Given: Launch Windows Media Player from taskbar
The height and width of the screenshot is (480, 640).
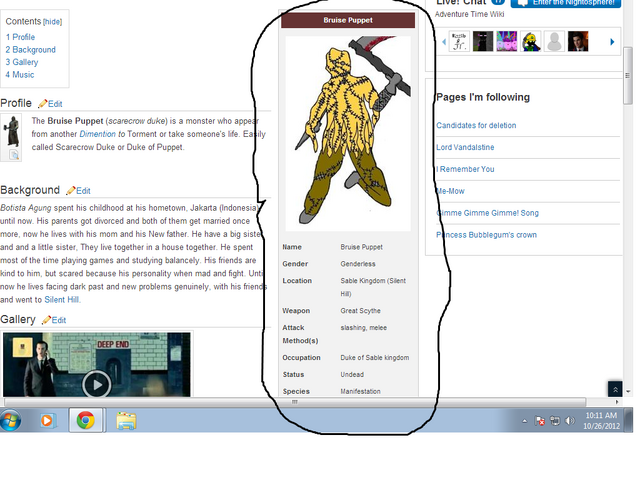Looking at the screenshot, I should [47, 420].
